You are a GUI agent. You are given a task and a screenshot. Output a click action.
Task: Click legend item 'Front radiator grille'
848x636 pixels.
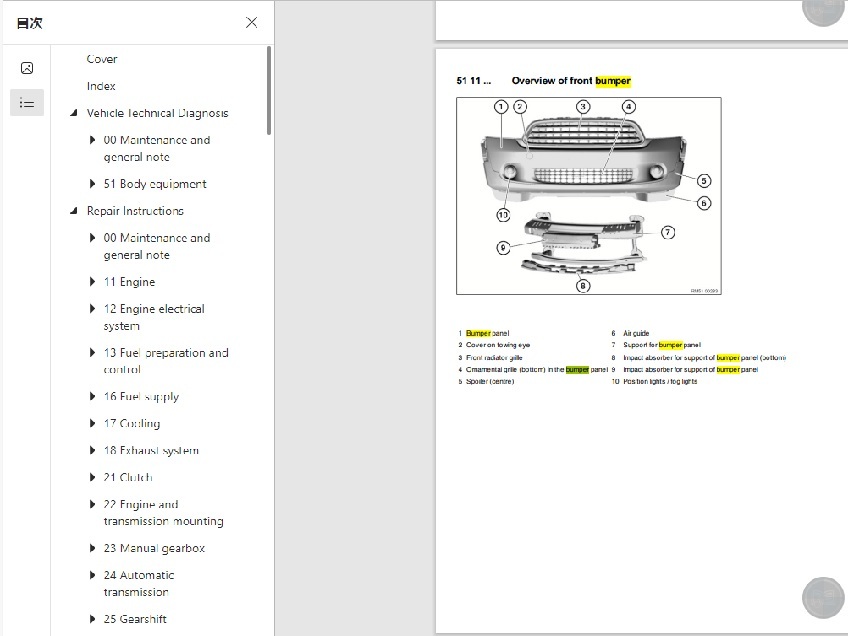click(494, 357)
